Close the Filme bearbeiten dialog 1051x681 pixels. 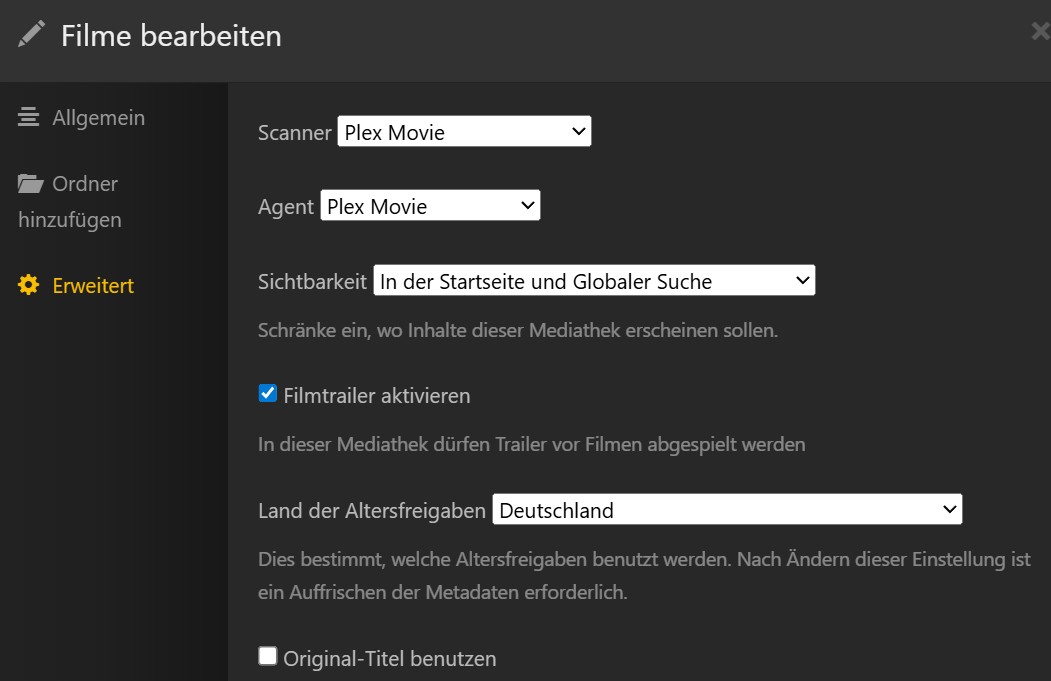1040,31
